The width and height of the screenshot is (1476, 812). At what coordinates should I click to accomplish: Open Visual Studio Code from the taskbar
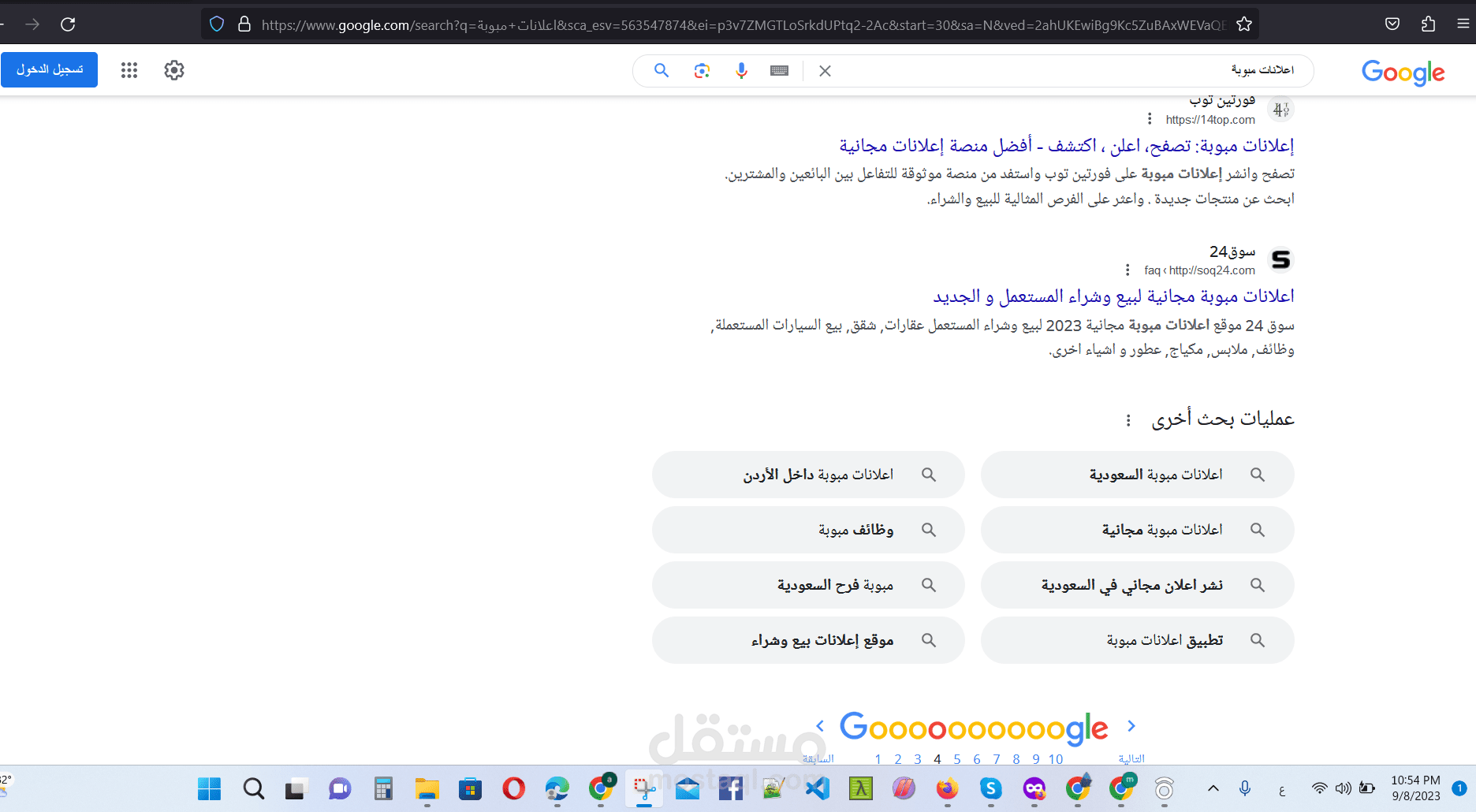[x=818, y=788]
